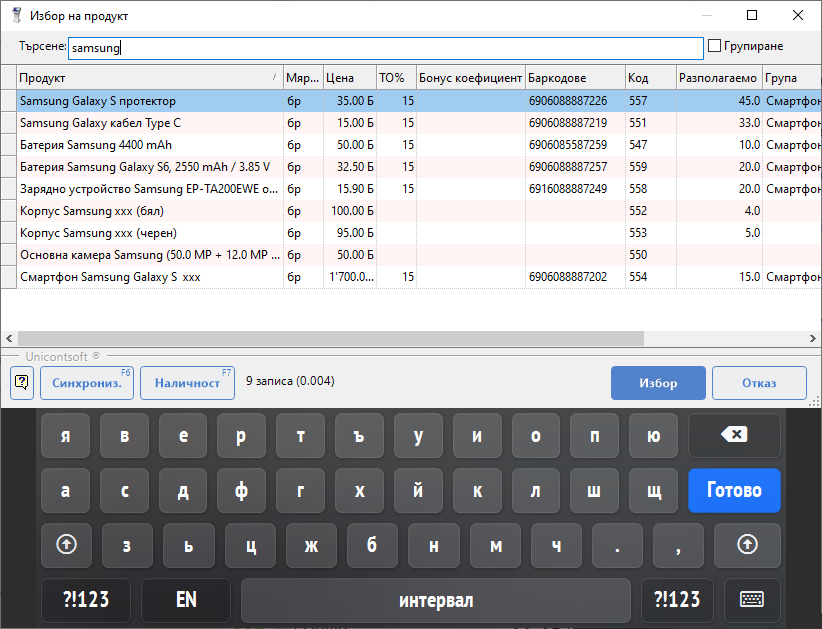Viewport: 822px width, 629px height.
Task: Click the help question mark icon
Action: pyautogui.click(x=22, y=383)
